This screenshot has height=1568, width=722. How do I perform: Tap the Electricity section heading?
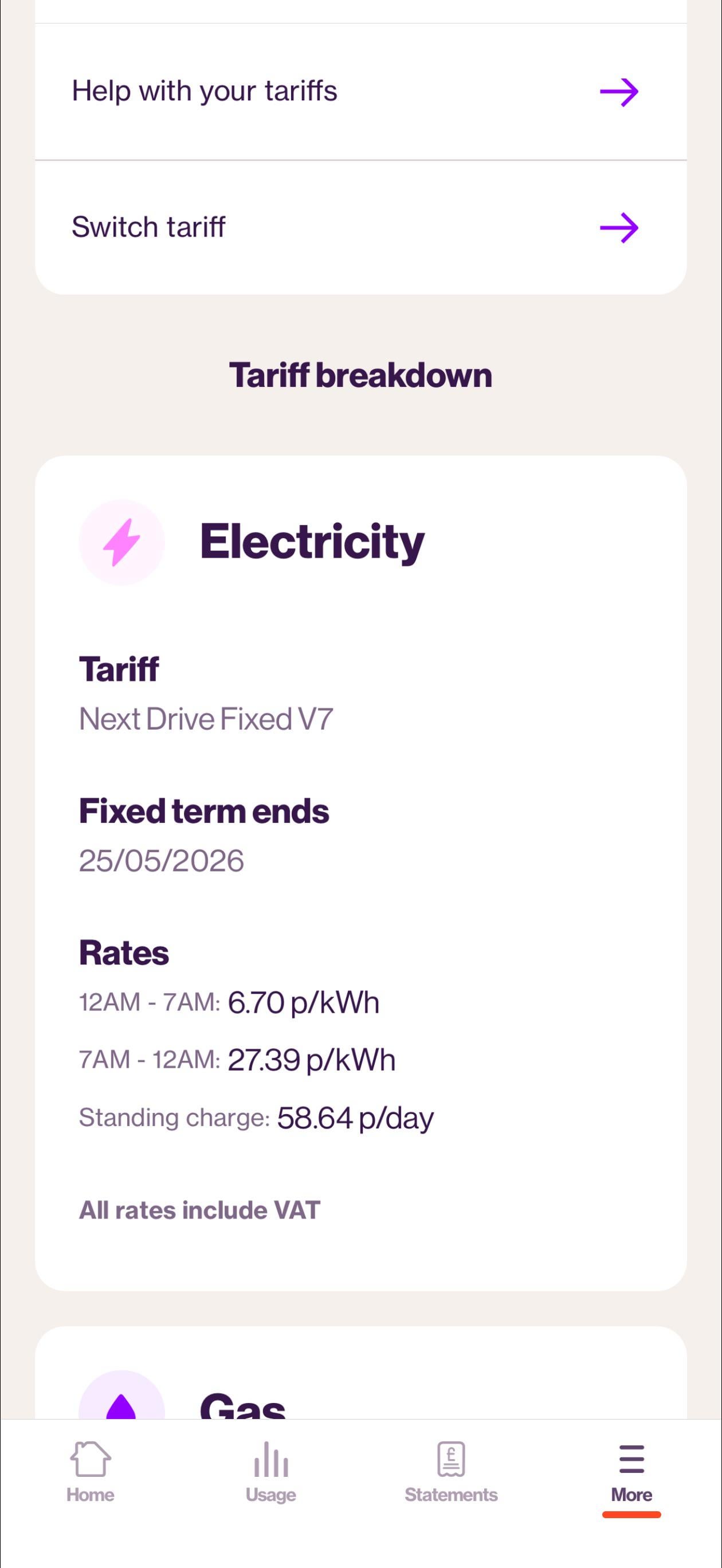312,542
